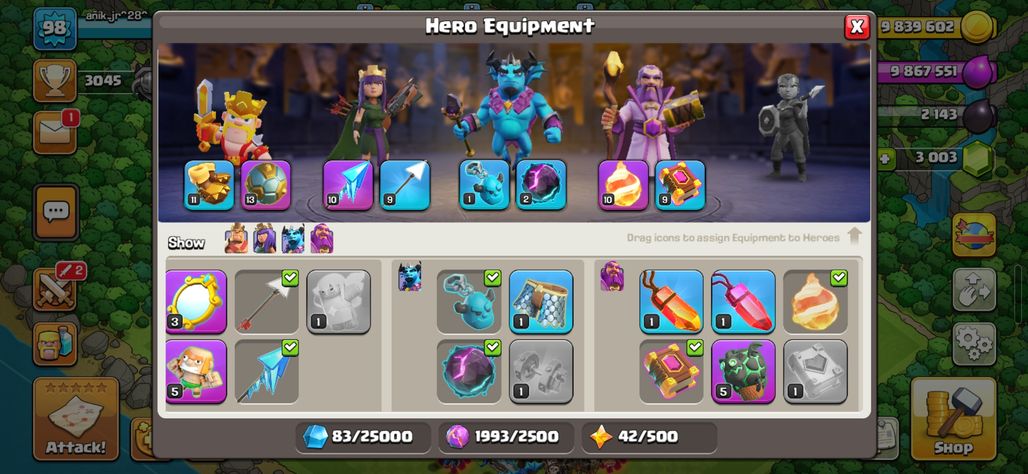Toggle Minion Prince filter in Show row
This screenshot has height=474, width=1028.
(293, 239)
